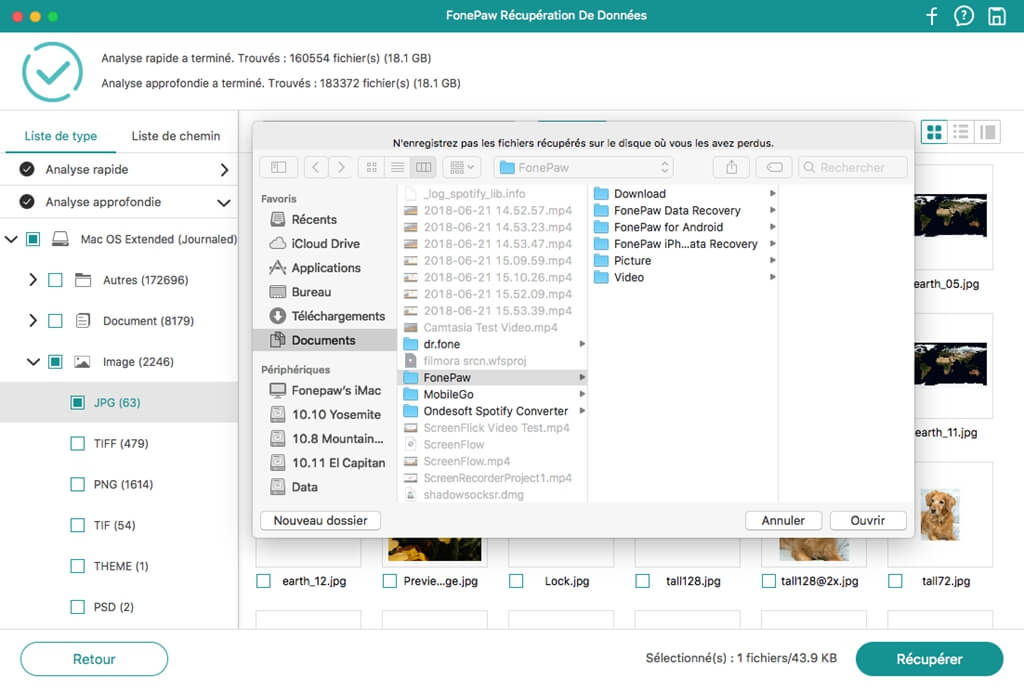Select Documents in Favoris sidebar
The image size is (1024, 691).
(x=325, y=340)
